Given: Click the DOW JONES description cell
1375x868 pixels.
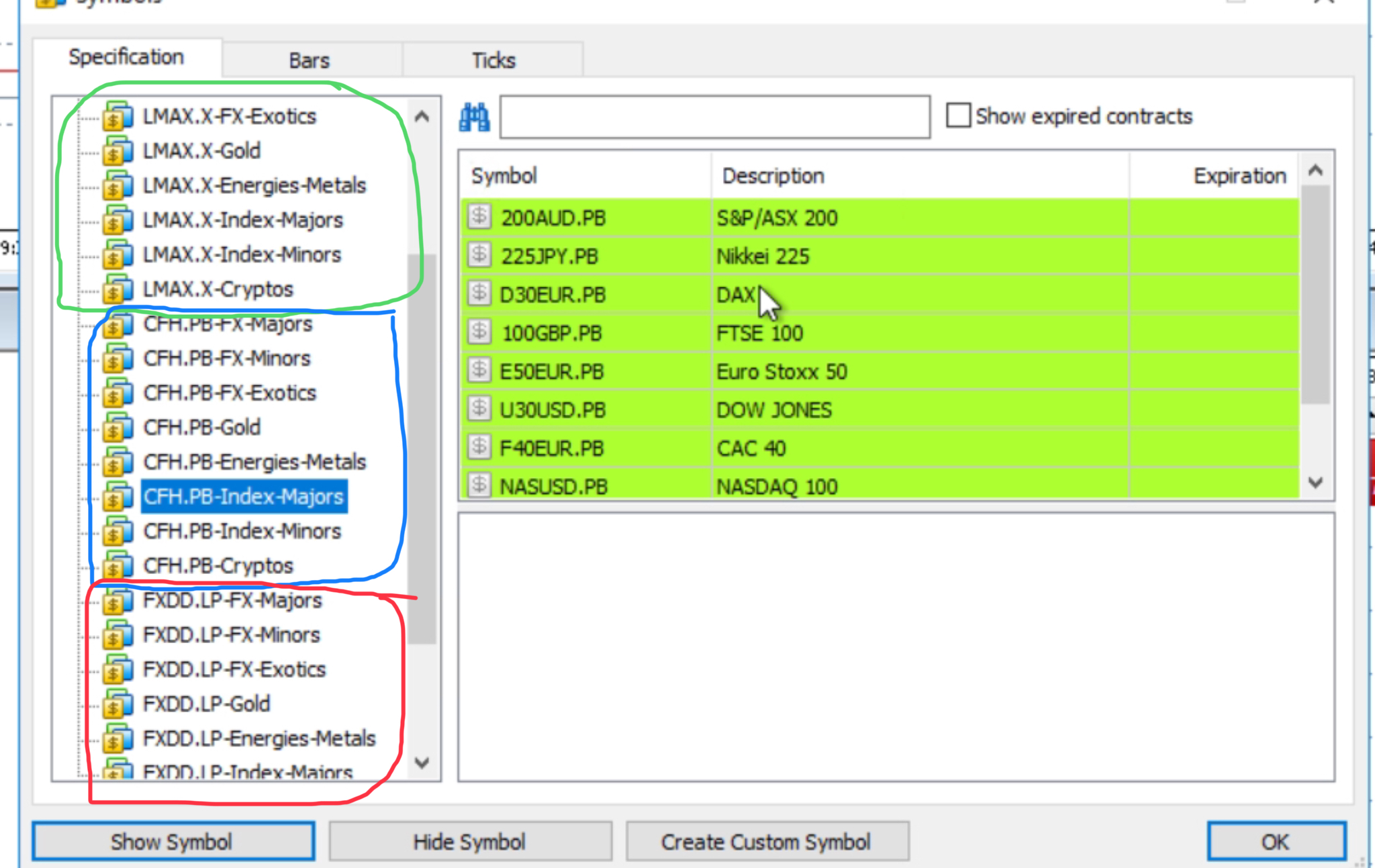Looking at the screenshot, I should point(920,409).
